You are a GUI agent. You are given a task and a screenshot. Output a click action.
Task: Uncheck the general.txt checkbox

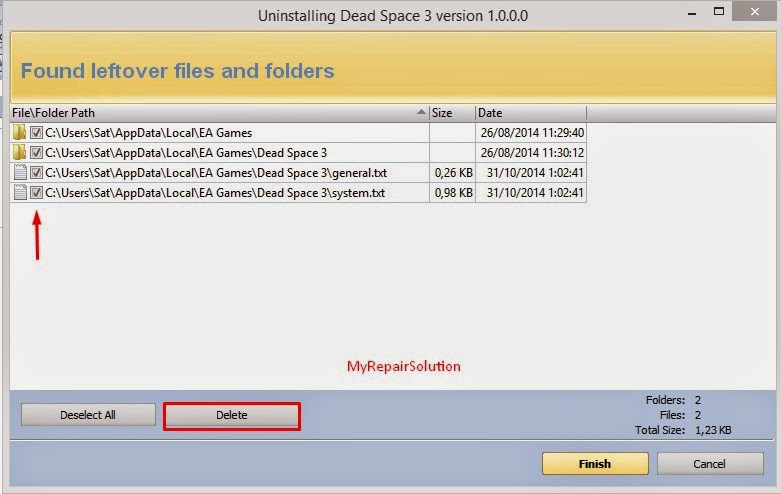[36, 173]
